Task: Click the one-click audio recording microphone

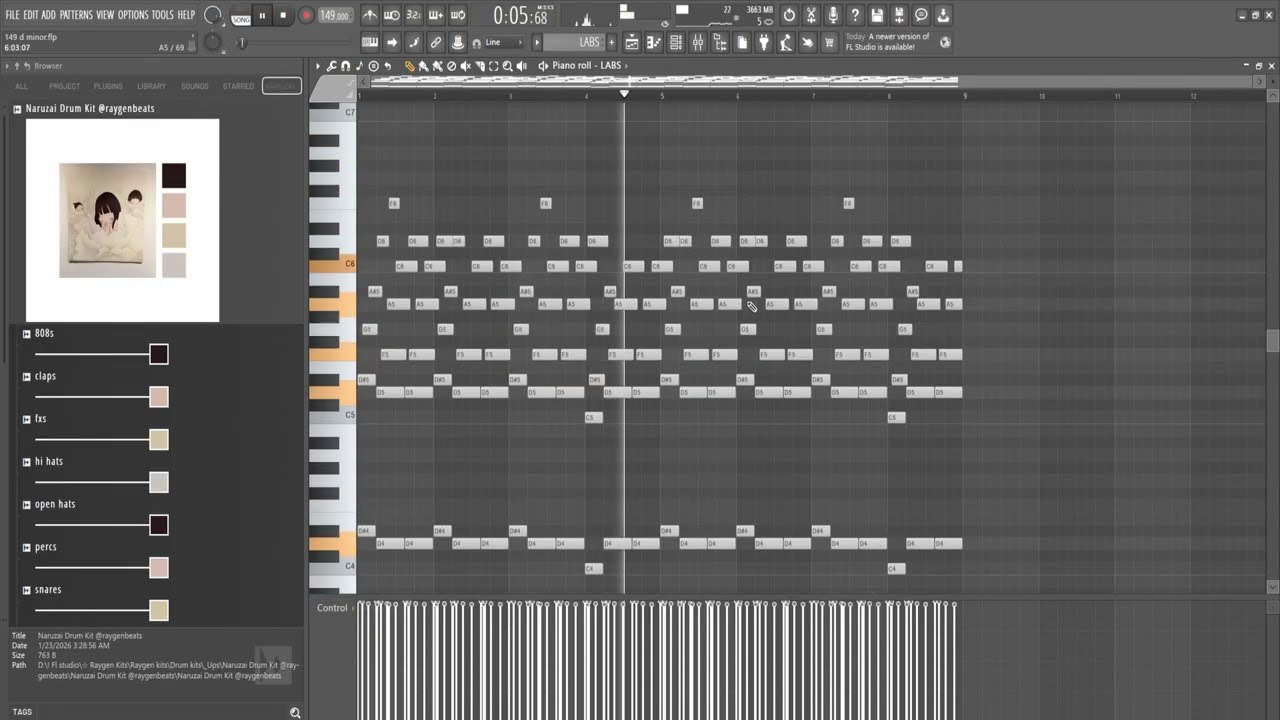Action: tap(833, 15)
